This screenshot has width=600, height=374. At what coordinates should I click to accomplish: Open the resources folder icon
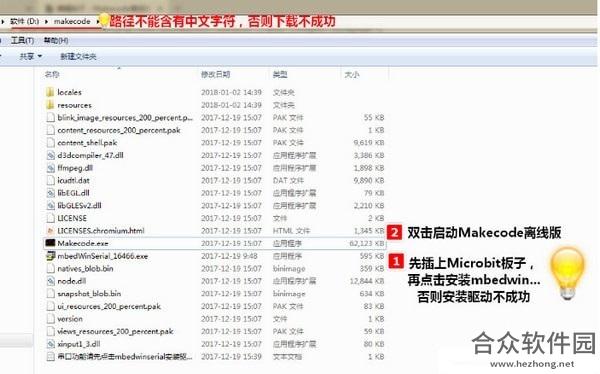tap(50, 105)
